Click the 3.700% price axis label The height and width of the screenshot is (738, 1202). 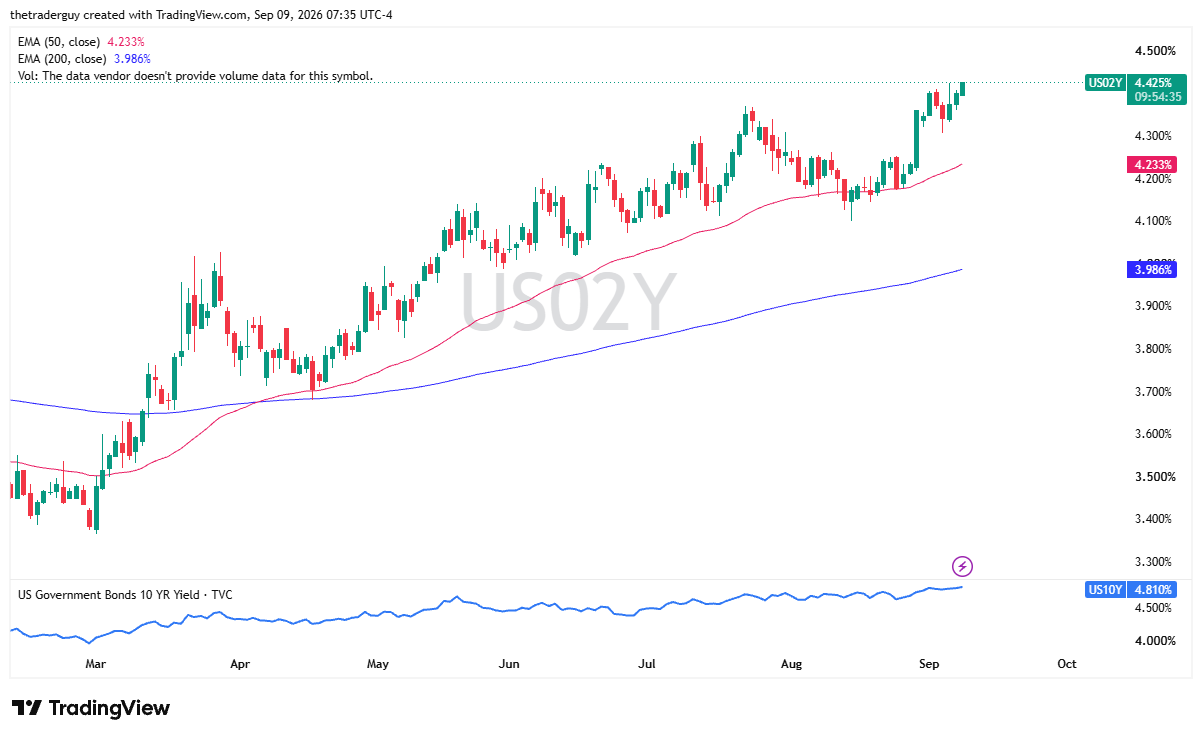pyautogui.click(x=1154, y=392)
